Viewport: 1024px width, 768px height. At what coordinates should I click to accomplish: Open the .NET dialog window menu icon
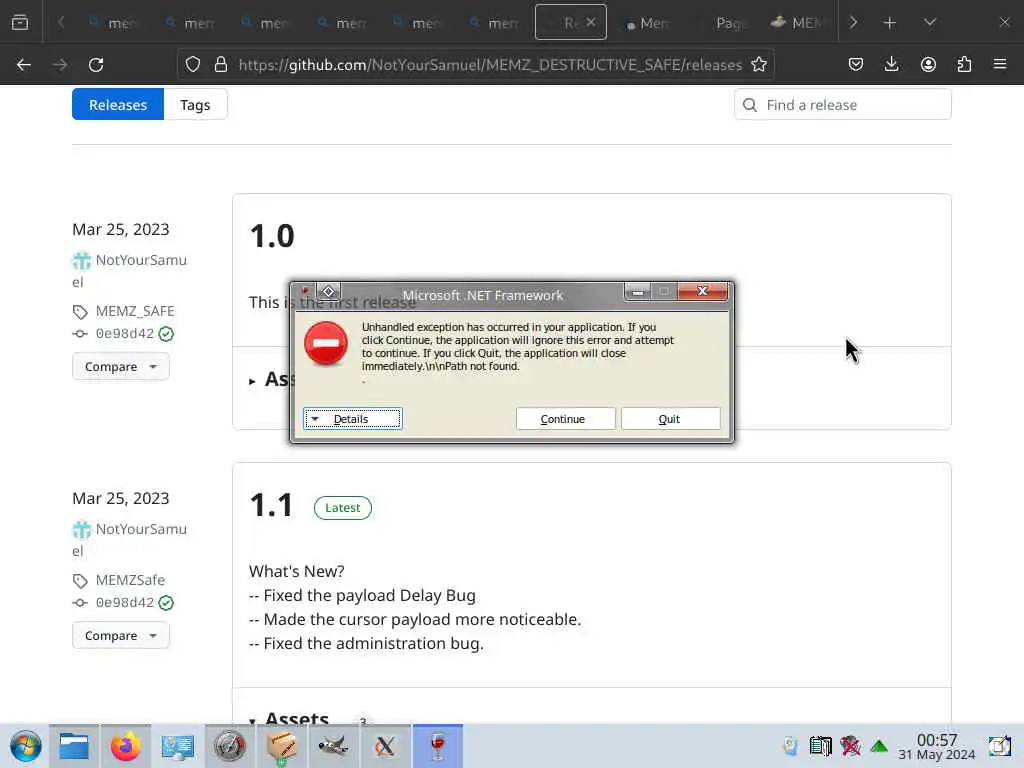pos(328,291)
